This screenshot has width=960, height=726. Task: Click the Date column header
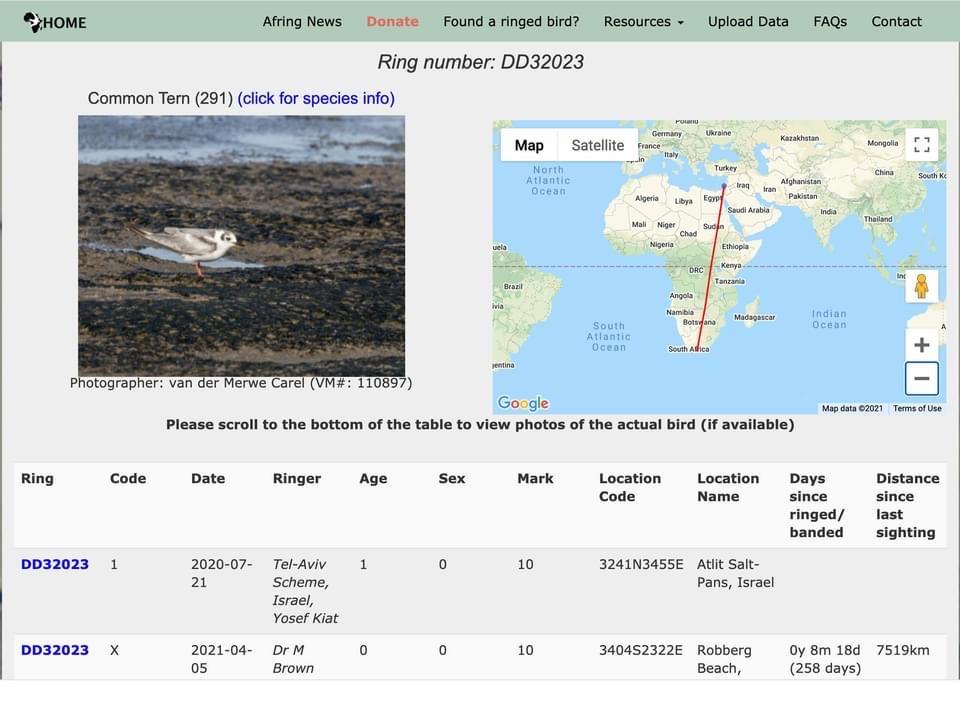click(208, 479)
